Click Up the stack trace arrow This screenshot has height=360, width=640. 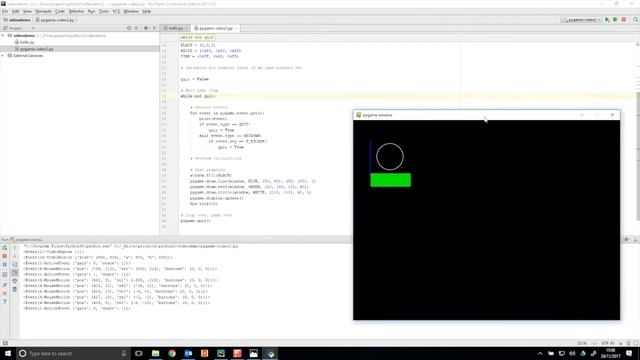pos(15,248)
